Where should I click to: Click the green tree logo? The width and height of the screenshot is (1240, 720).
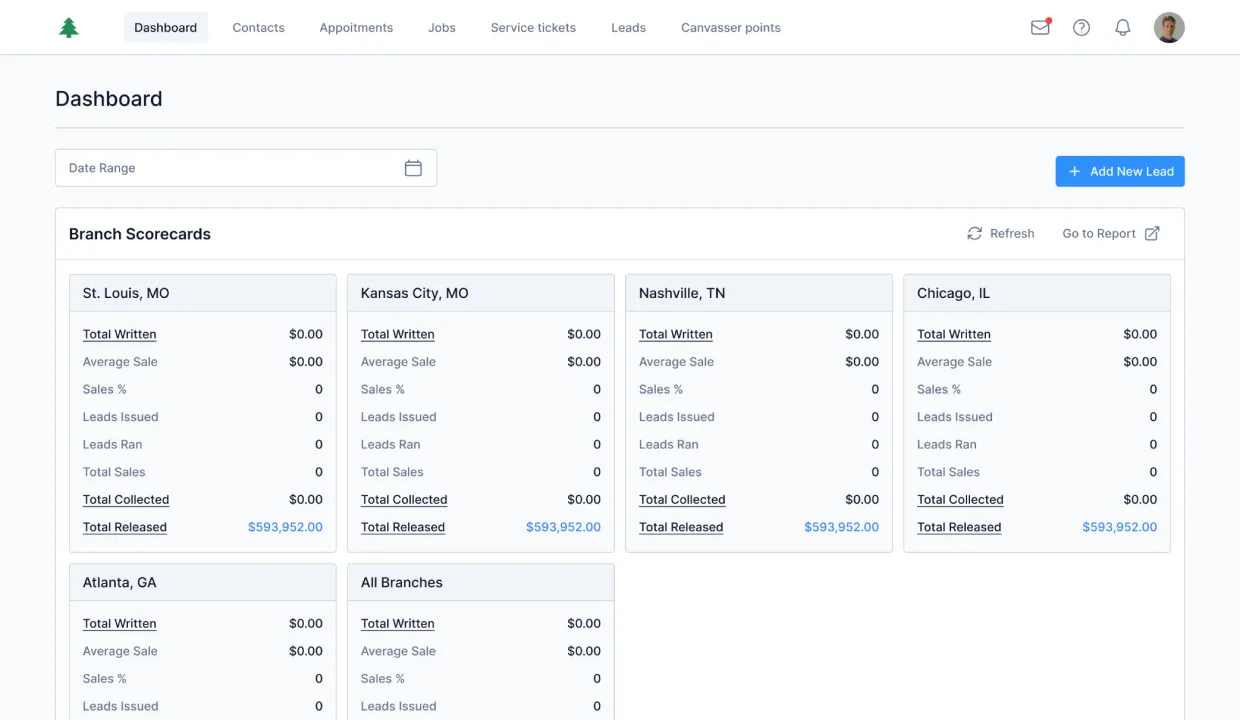[69, 28]
